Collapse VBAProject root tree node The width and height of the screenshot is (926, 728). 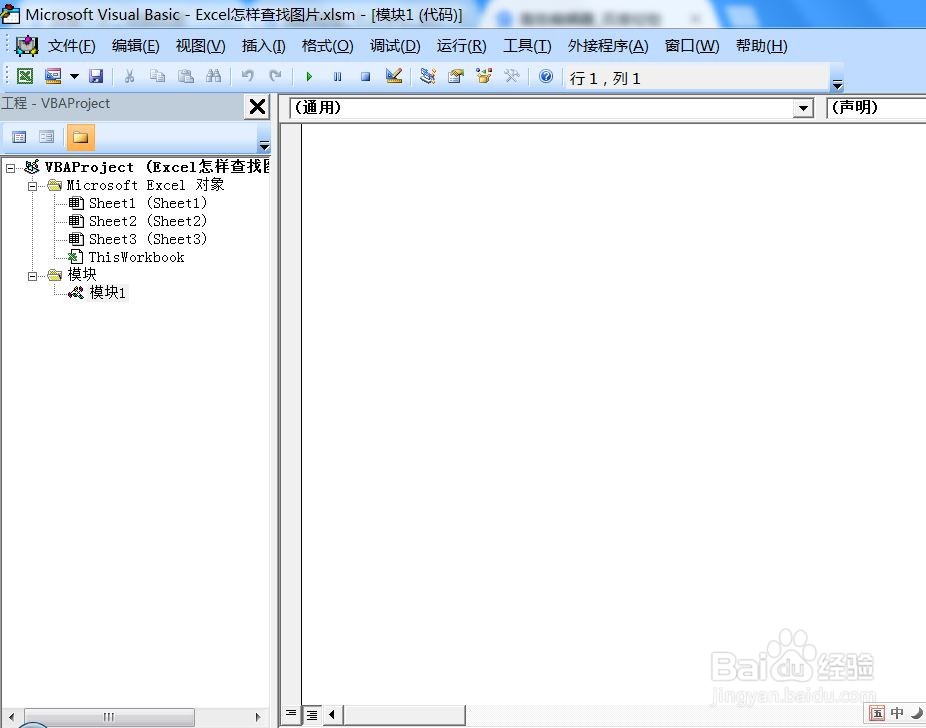point(11,168)
